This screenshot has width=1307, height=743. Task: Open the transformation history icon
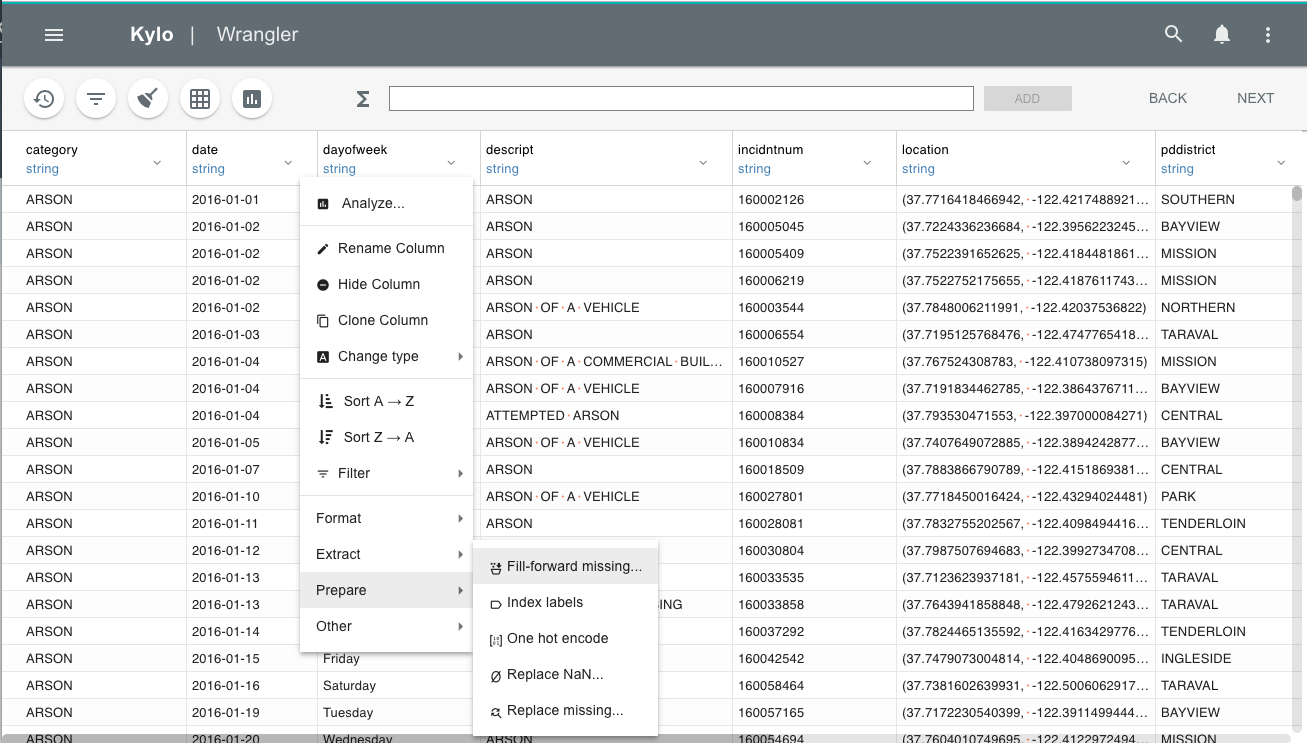pos(44,98)
